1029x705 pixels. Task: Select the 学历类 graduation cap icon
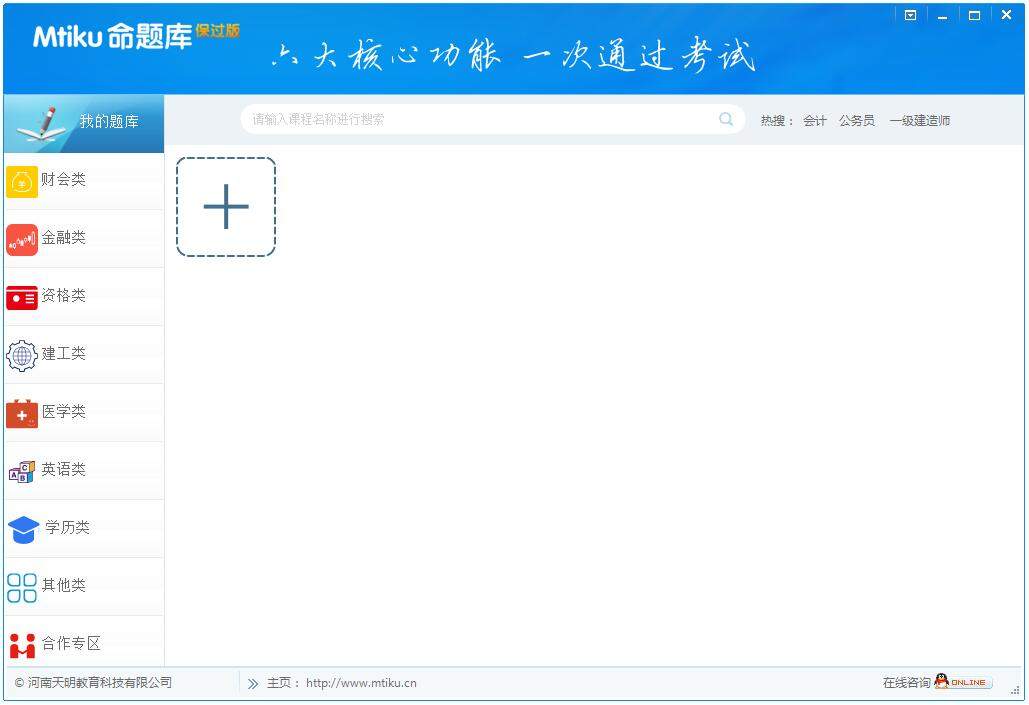[x=22, y=528]
